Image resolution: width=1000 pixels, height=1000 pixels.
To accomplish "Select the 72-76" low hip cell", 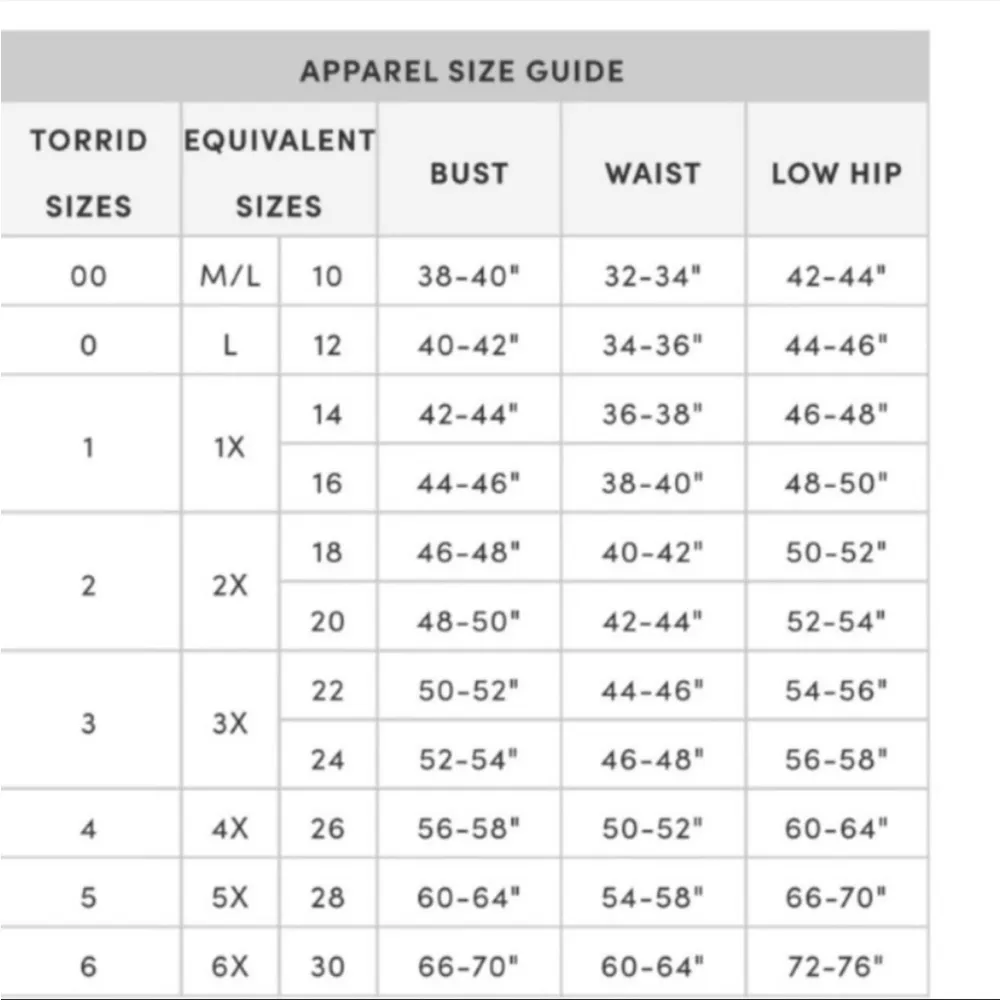I will pos(836,966).
